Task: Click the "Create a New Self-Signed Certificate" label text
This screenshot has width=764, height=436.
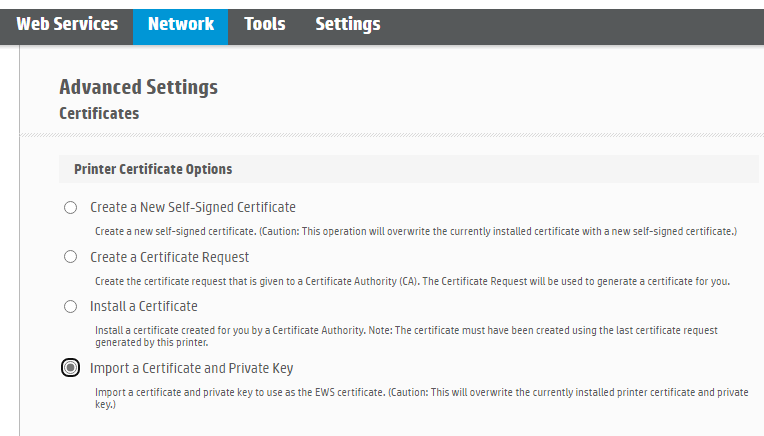Action: (x=193, y=208)
